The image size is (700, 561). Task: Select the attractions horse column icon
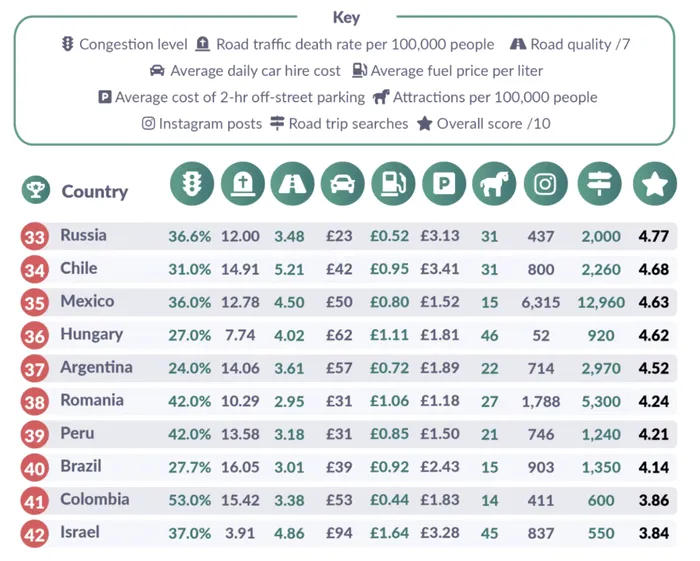click(494, 184)
